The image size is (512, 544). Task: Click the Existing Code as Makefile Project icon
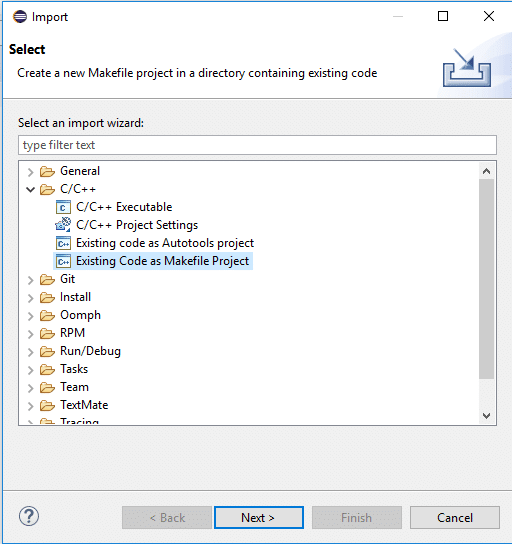tap(63, 261)
